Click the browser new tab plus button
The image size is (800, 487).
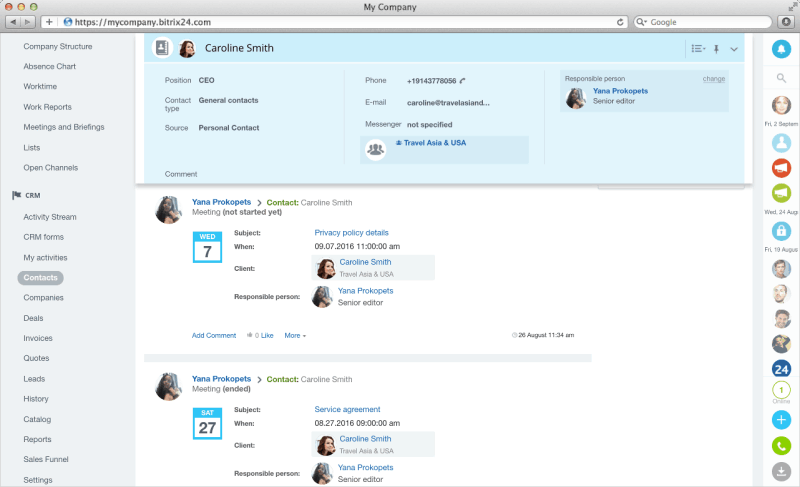click(x=49, y=22)
